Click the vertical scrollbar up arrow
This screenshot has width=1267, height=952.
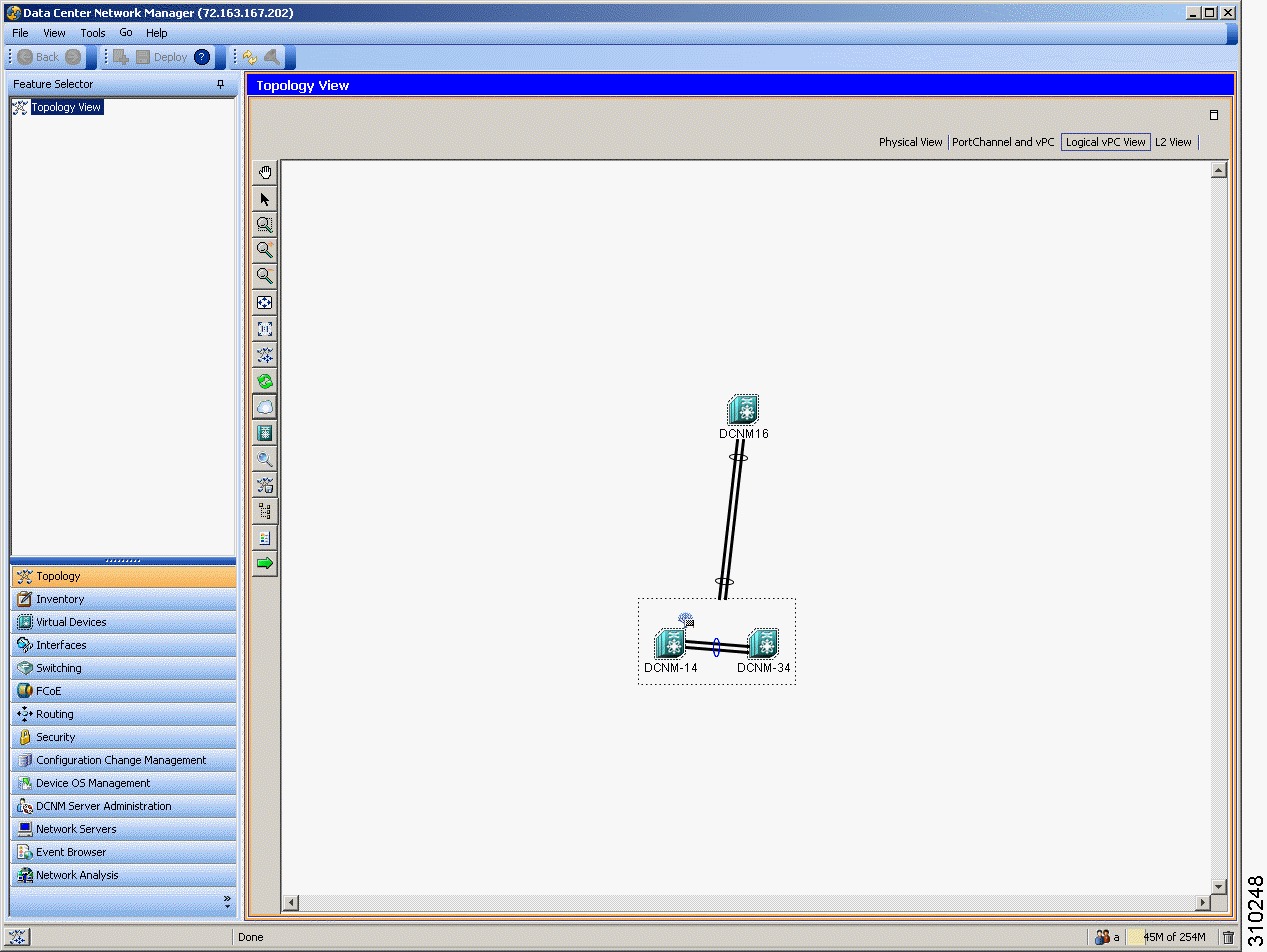(1218, 170)
